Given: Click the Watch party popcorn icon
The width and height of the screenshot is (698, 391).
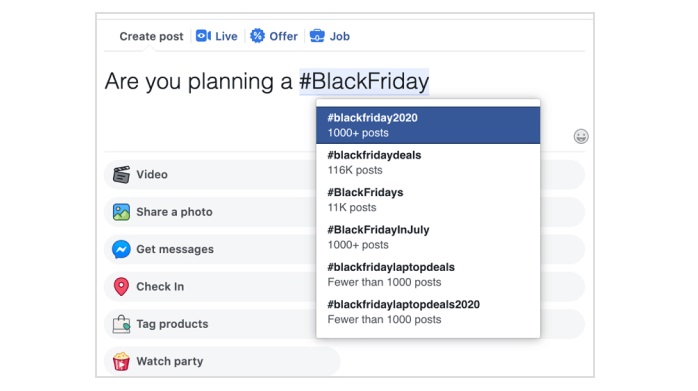Looking at the screenshot, I should point(121,361).
